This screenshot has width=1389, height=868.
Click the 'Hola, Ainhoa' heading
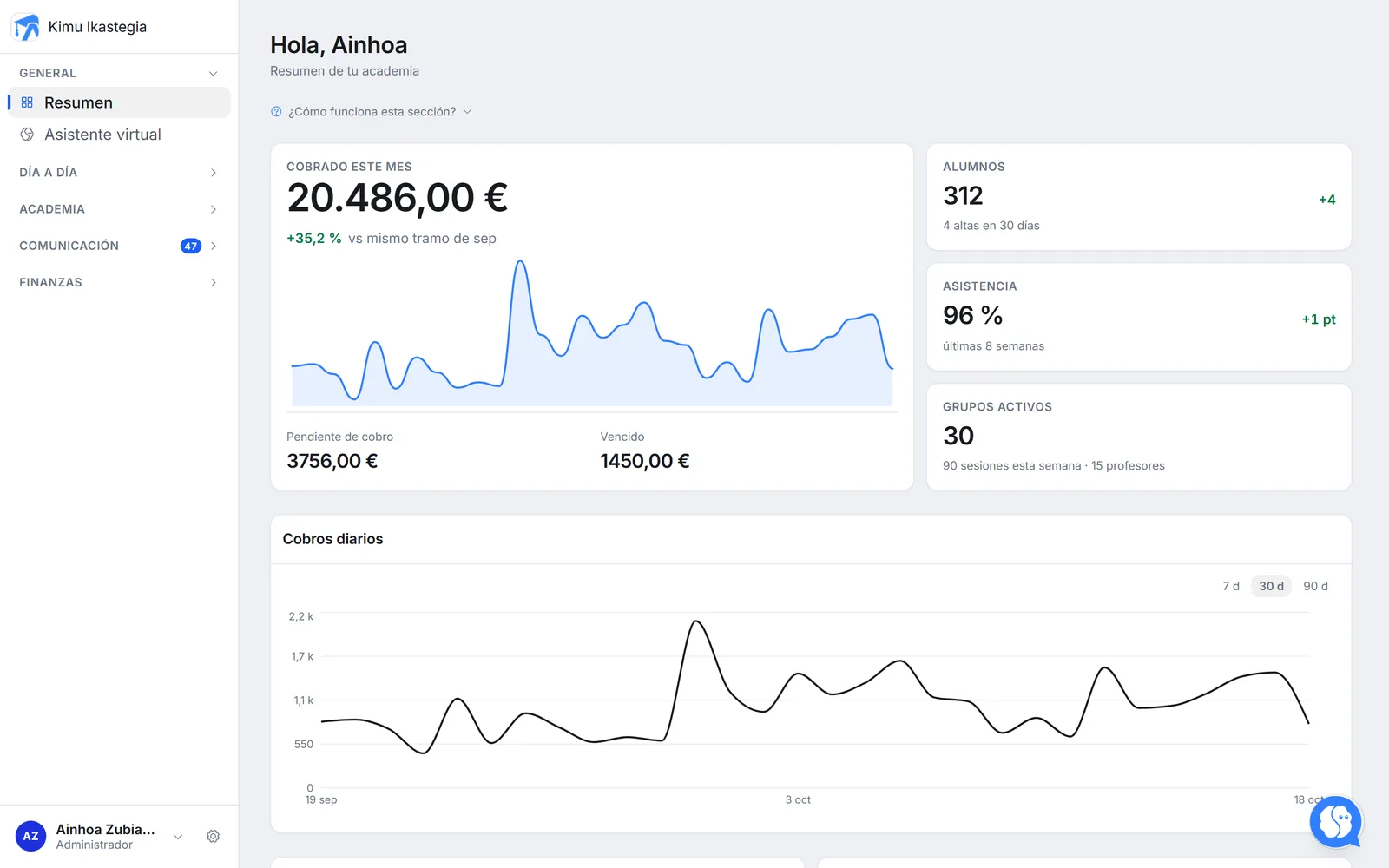tap(339, 45)
